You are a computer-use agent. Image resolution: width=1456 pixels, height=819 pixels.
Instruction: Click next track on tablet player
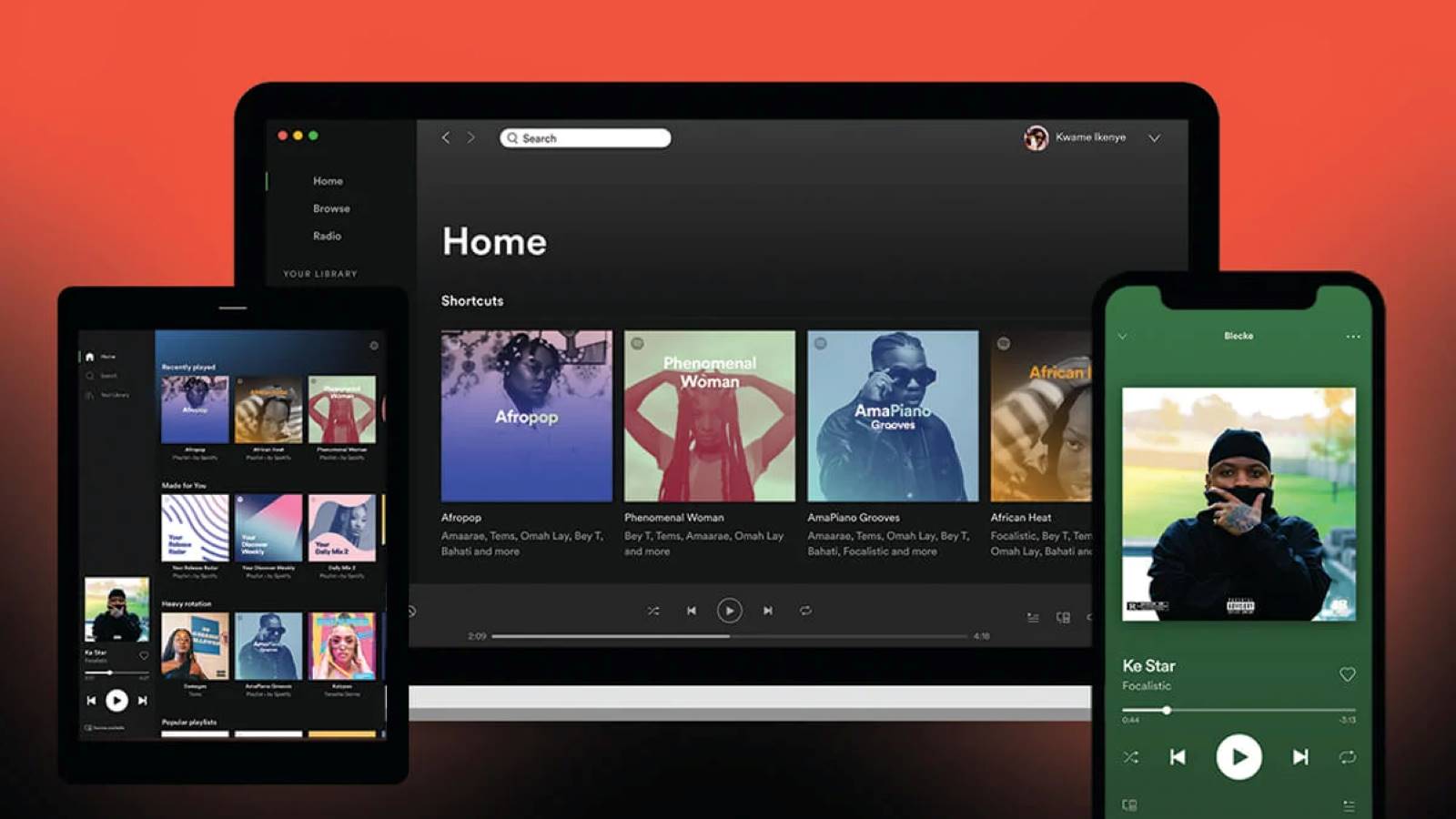(142, 701)
